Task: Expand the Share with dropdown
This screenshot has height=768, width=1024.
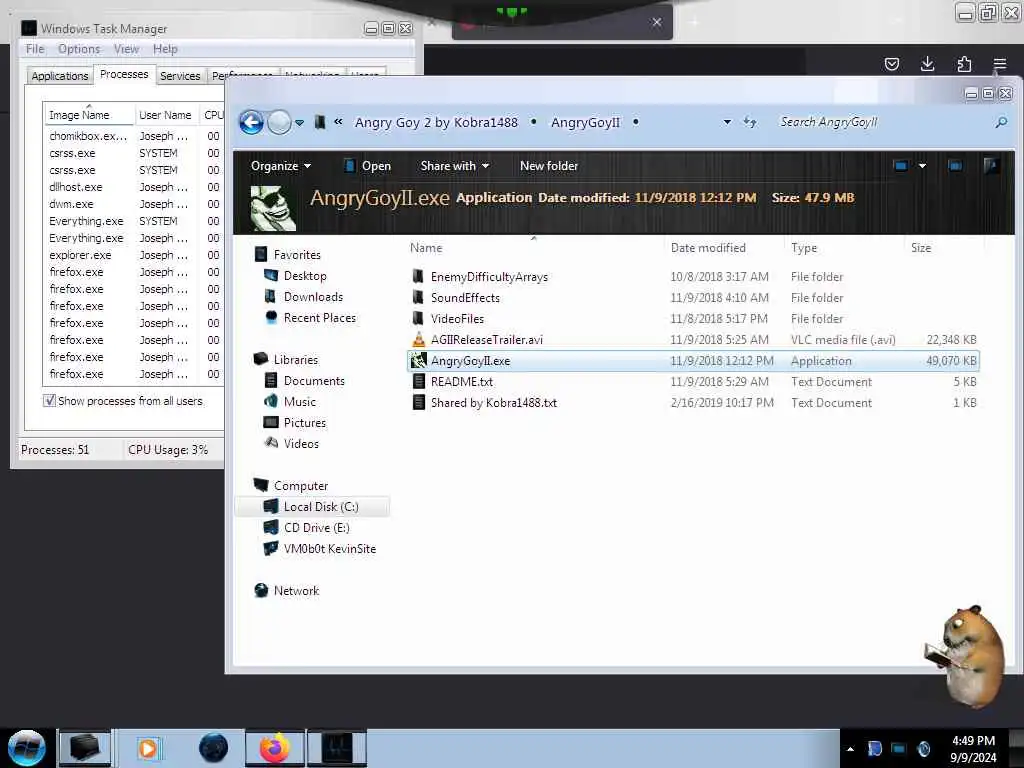Action: coord(455,166)
